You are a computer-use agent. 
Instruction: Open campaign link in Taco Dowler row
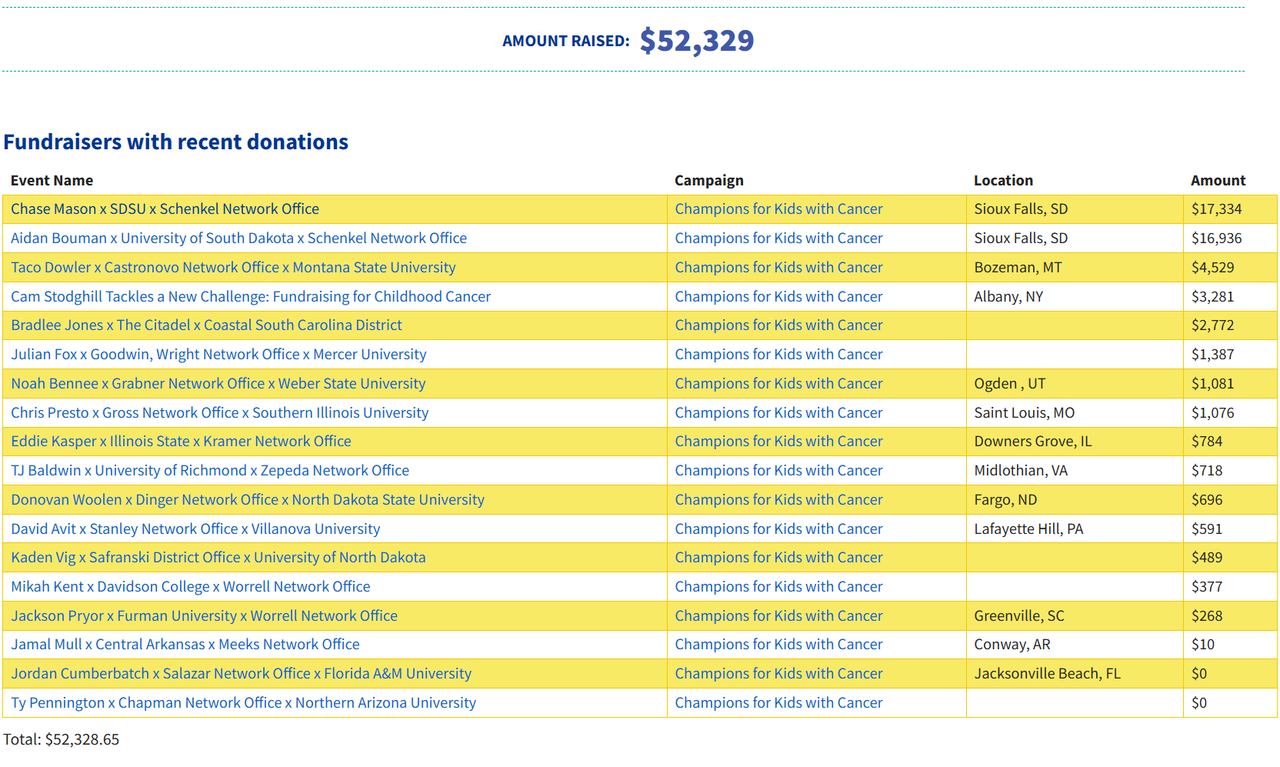(x=779, y=267)
